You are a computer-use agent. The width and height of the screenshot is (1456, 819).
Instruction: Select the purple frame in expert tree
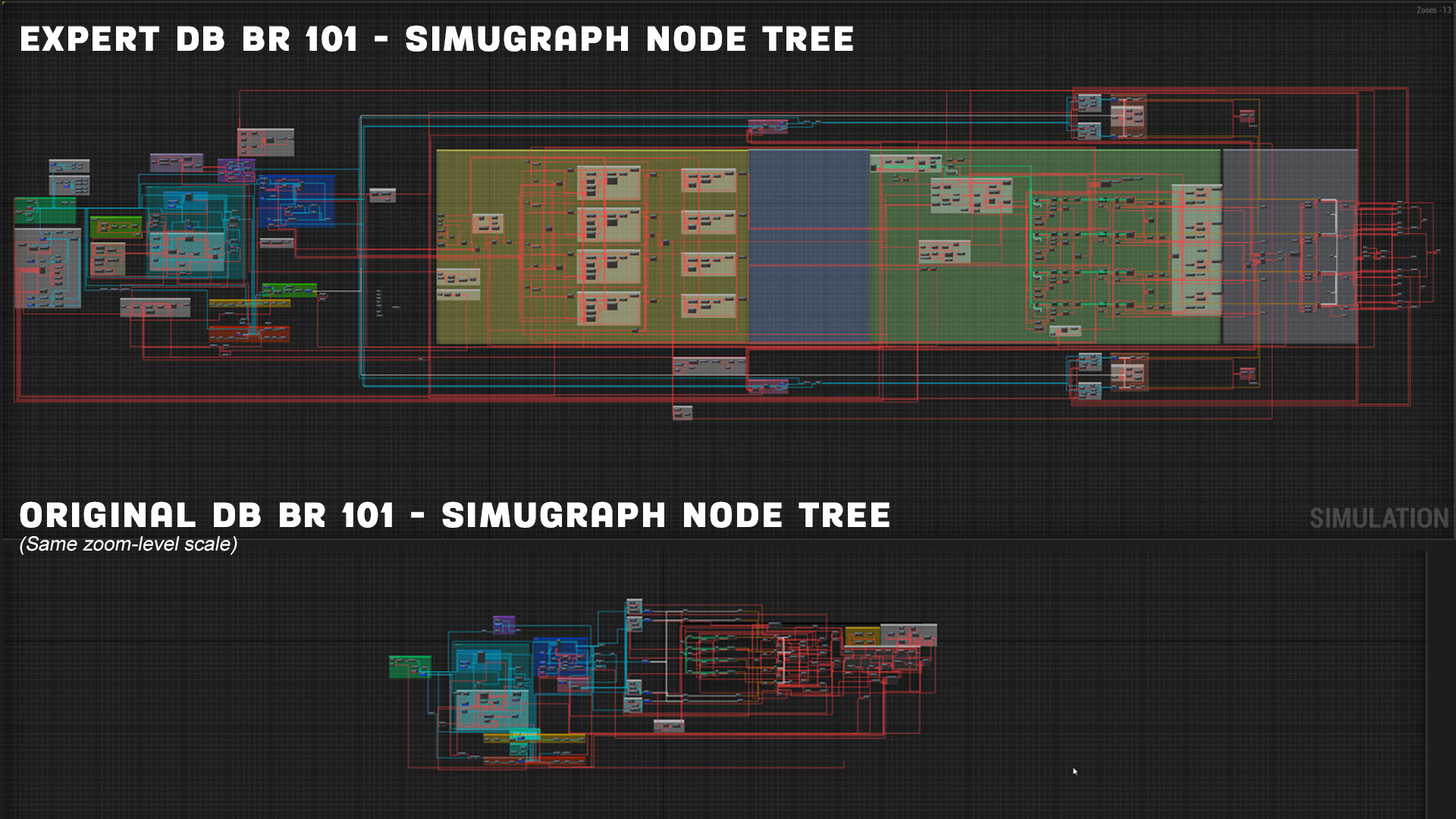pos(236,170)
